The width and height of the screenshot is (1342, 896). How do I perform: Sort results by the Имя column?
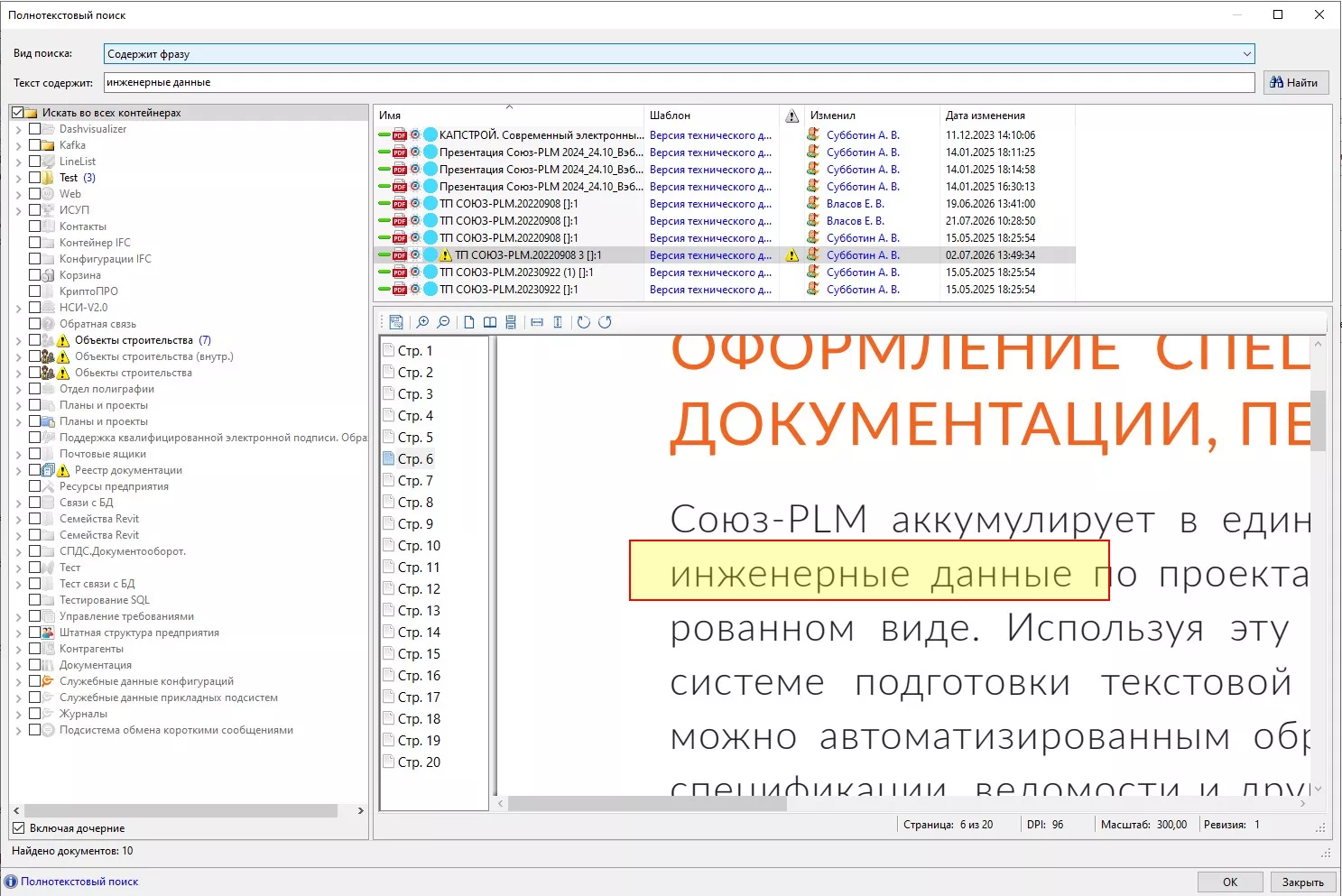509,115
